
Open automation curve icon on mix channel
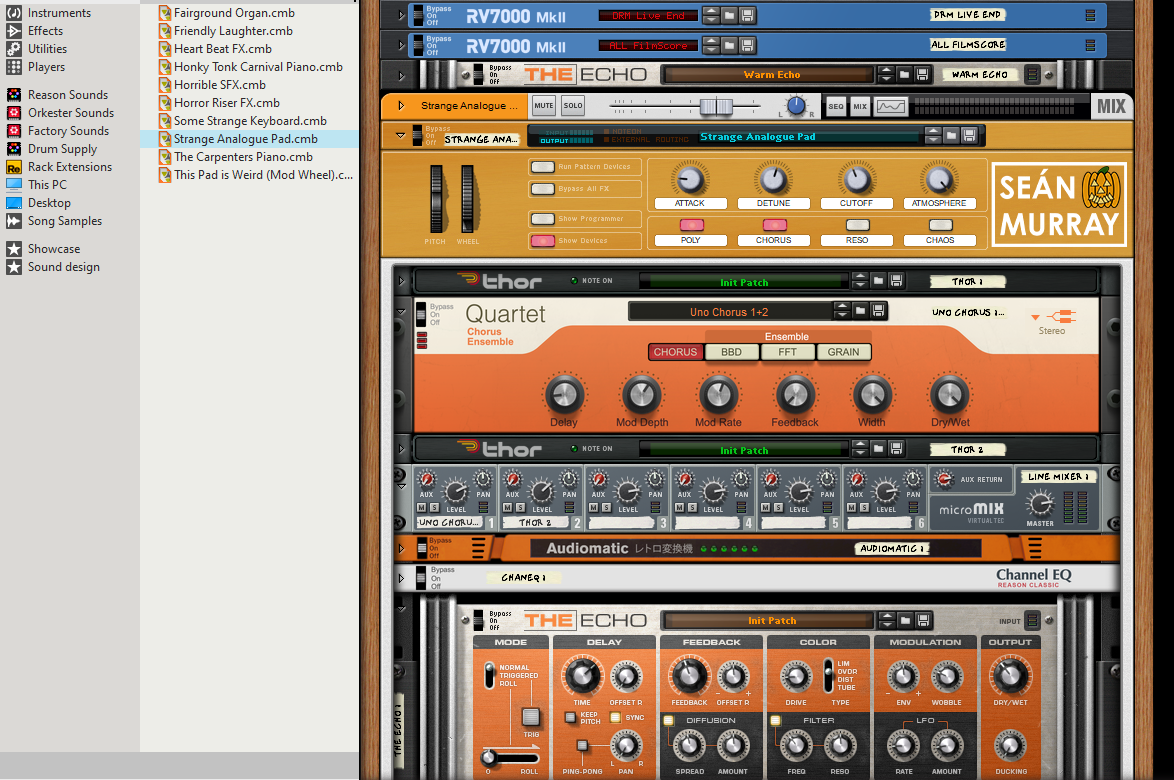pyautogui.click(x=891, y=106)
